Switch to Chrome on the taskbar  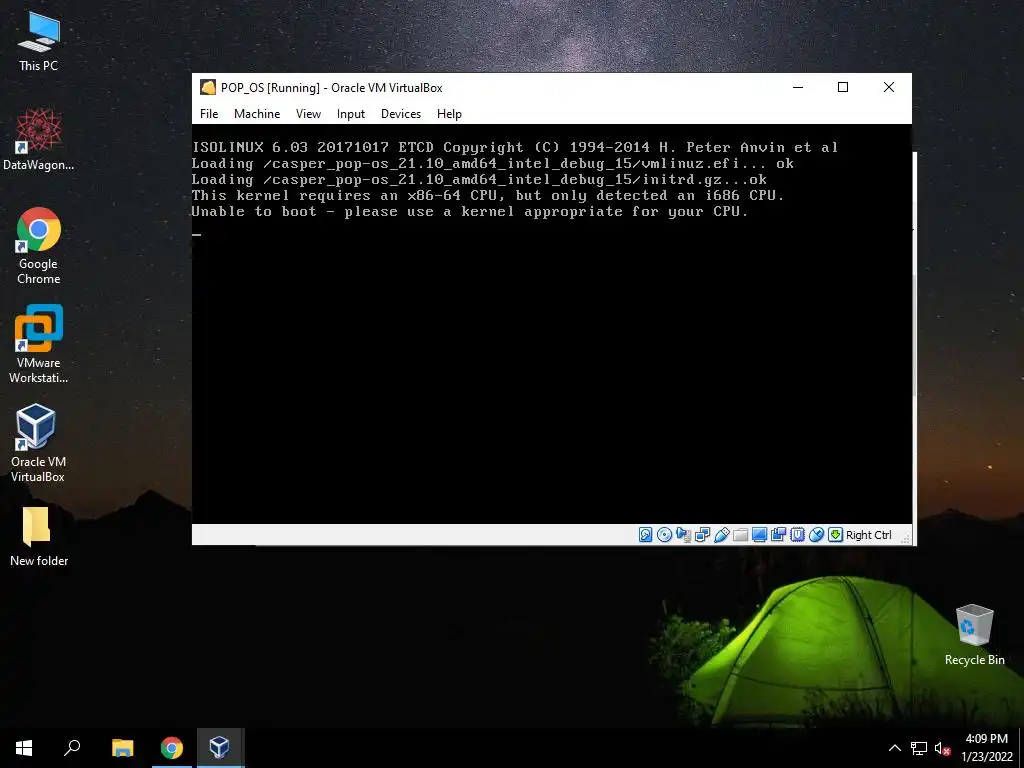172,748
